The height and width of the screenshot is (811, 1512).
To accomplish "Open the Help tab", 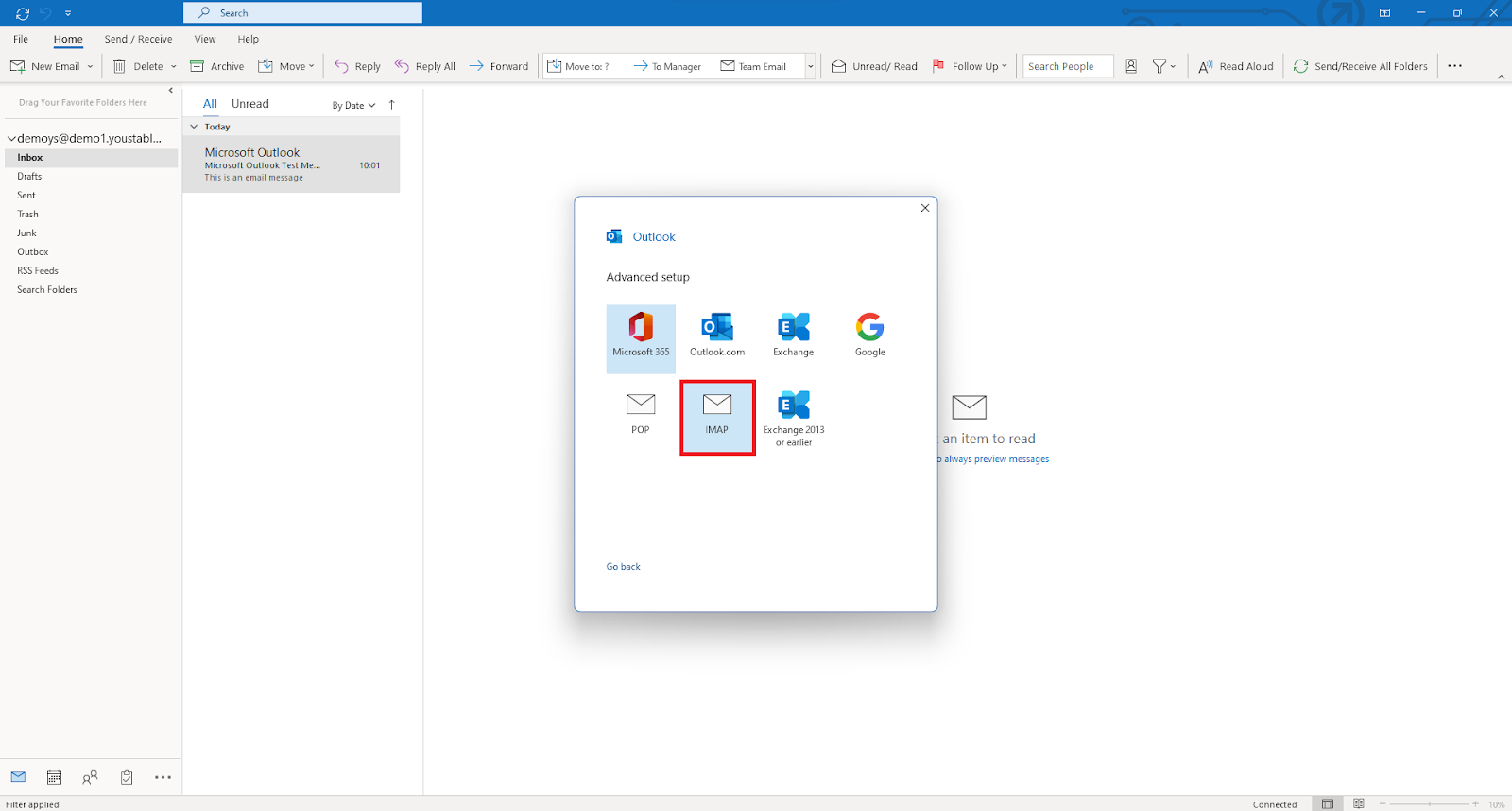I will 249,39.
